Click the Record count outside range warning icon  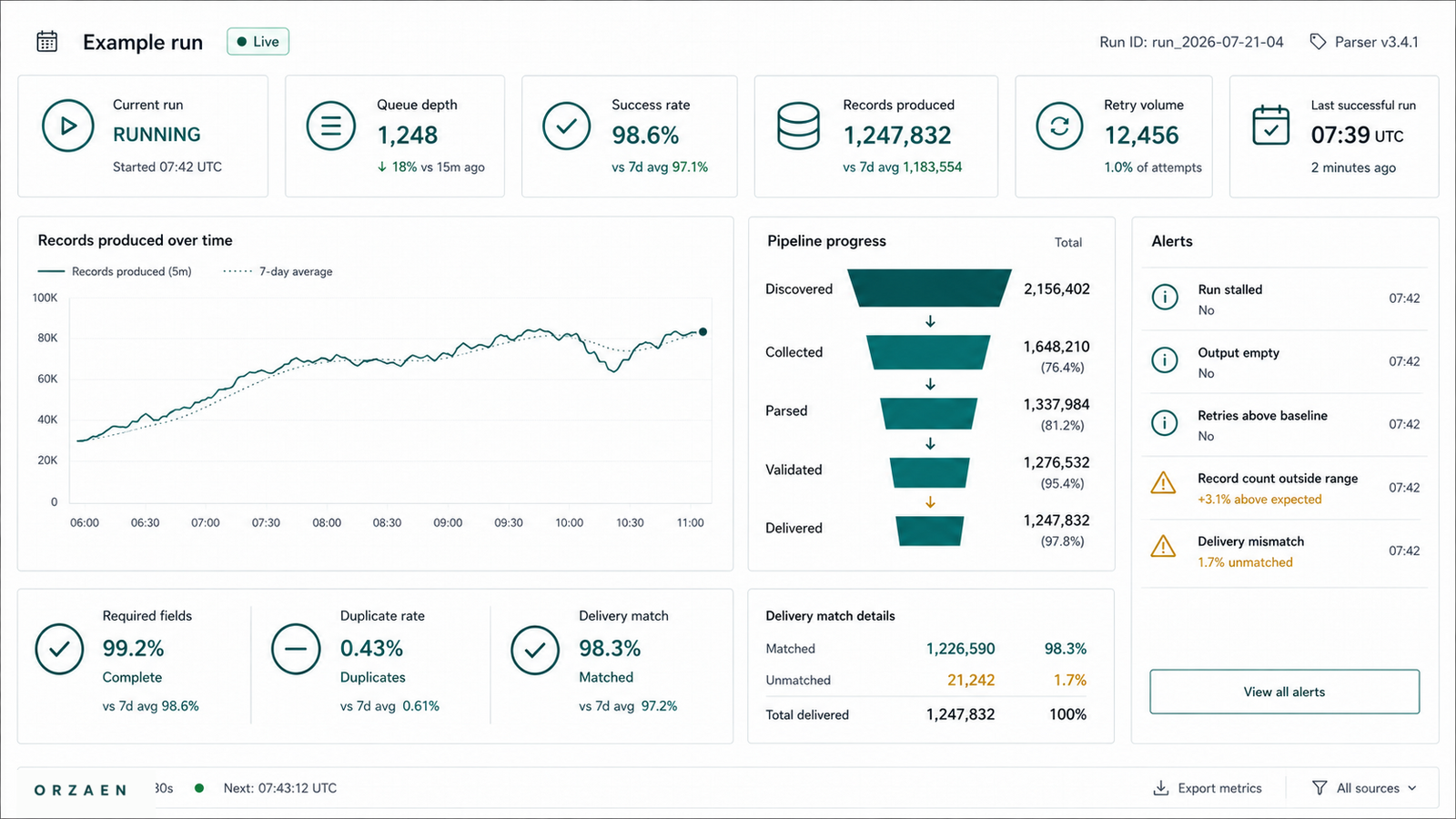click(x=1163, y=483)
